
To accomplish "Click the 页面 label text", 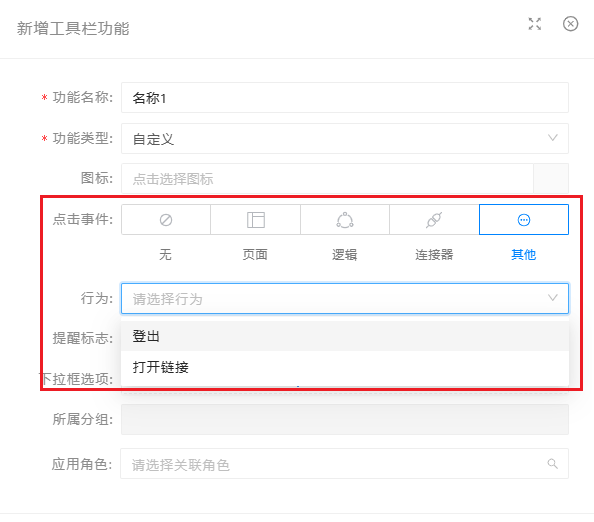I will pyautogui.click(x=255, y=255).
